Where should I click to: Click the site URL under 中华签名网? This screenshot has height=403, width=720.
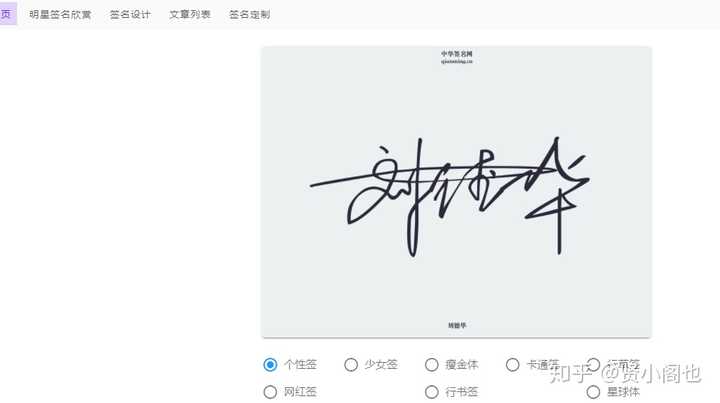(457, 62)
